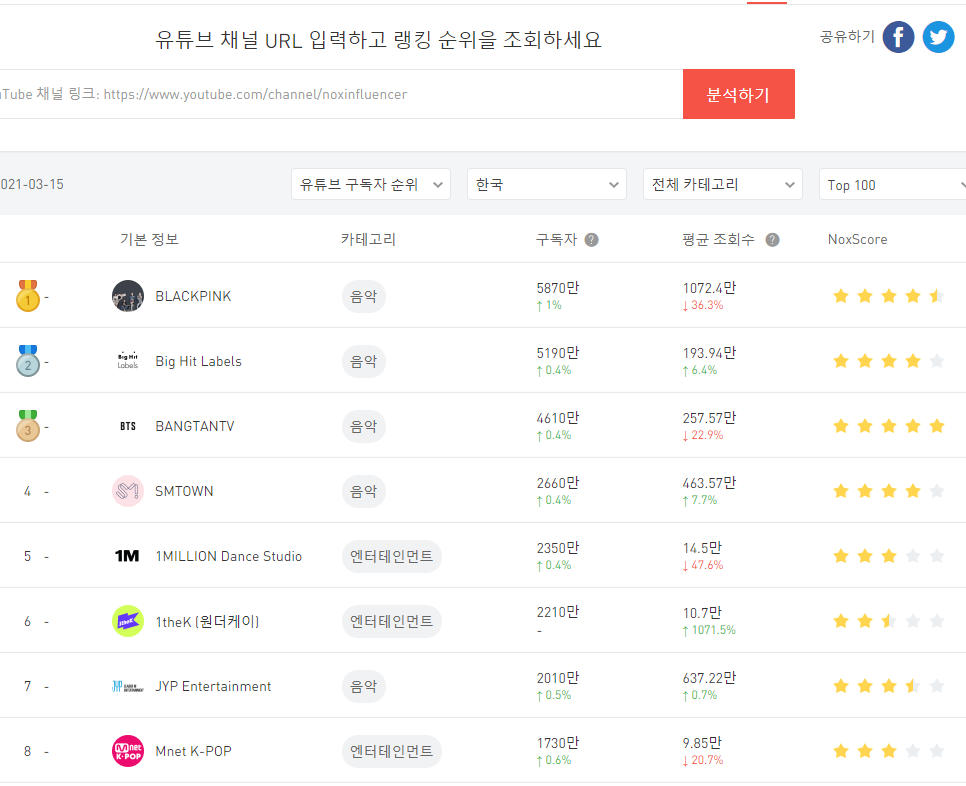
Task: Click the 기본 정보 column header
Action: [149, 240]
